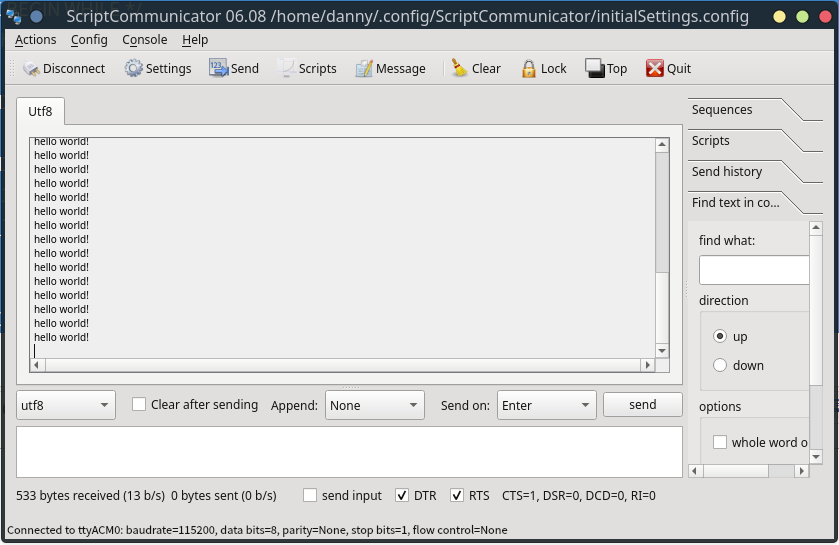This screenshot has width=839, height=545.
Task: Click console horizontal scrollbar right arrow
Action: [648, 365]
